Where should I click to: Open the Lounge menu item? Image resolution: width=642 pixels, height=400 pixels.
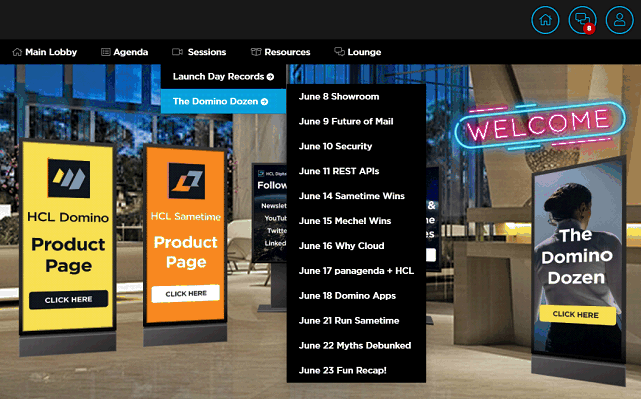click(x=358, y=52)
